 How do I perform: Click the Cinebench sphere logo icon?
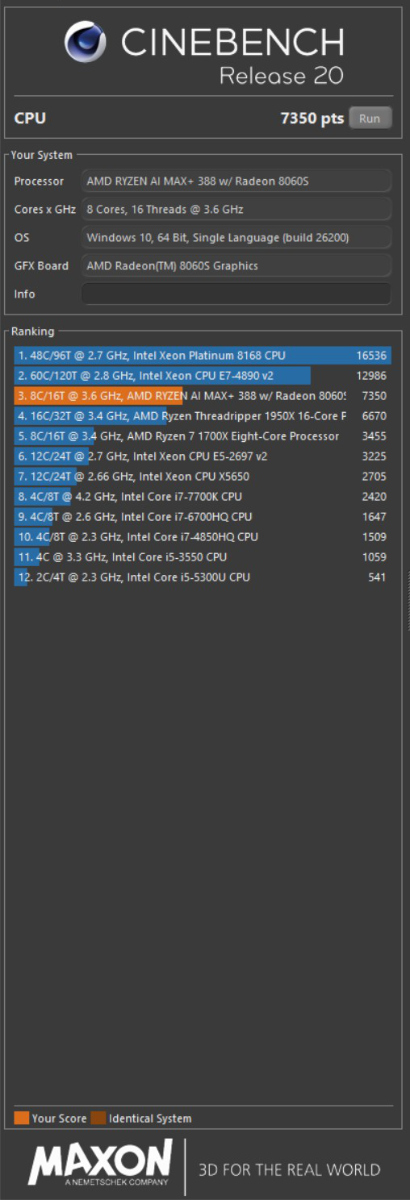87,42
